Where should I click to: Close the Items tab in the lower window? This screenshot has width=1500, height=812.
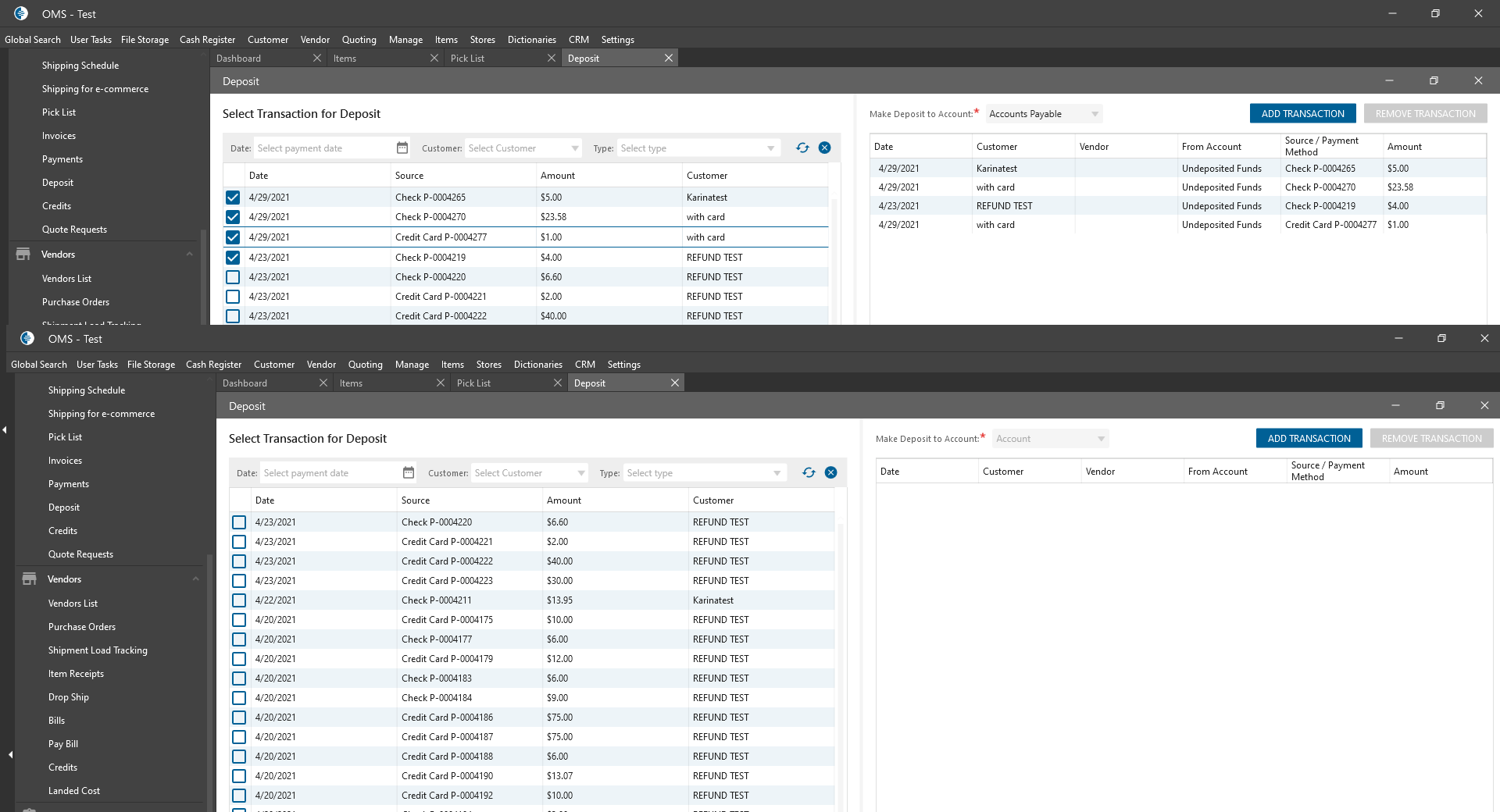click(x=441, y=383)
